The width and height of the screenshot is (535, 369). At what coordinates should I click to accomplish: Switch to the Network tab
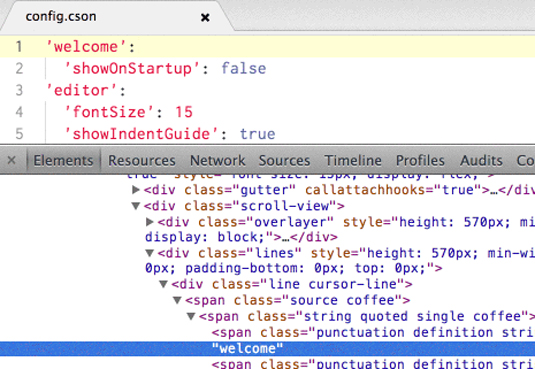217,160
